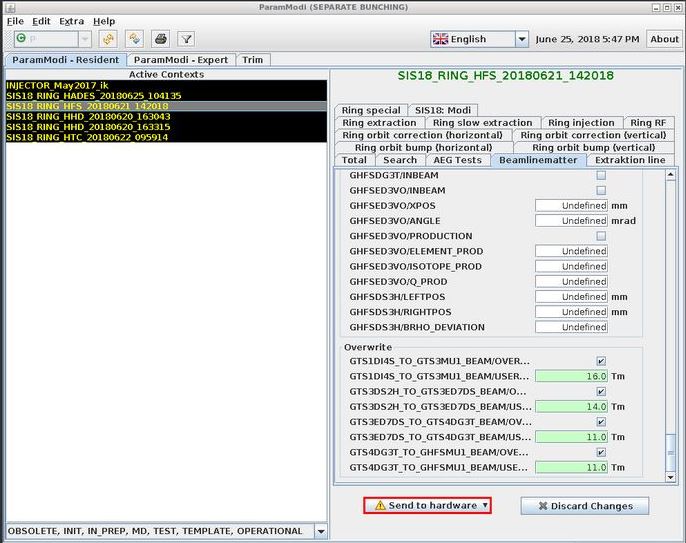Expand the context status filter dropdown
The width and height of the screenshot is (686, 543).
pyautogui.click(x=320, y=531)
